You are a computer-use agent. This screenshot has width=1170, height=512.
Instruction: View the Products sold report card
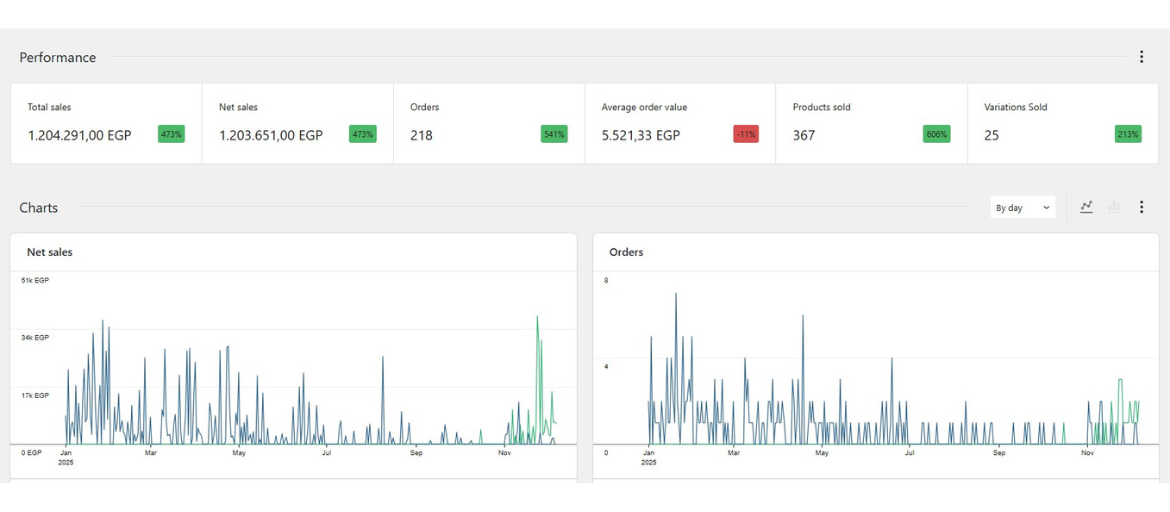pos(870,123)
